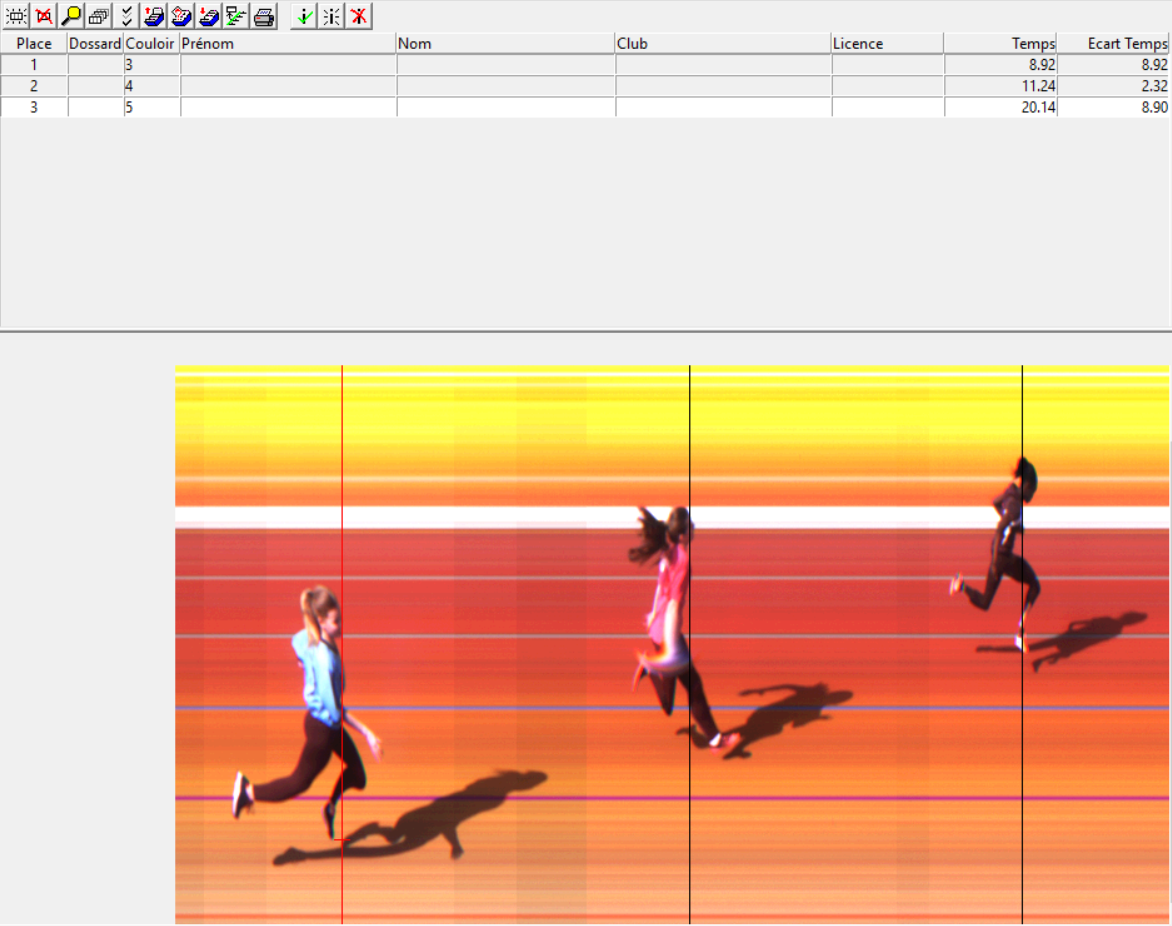Select the Place 3 cell
The image size is (1172, 926).
(x=34, y=107)
